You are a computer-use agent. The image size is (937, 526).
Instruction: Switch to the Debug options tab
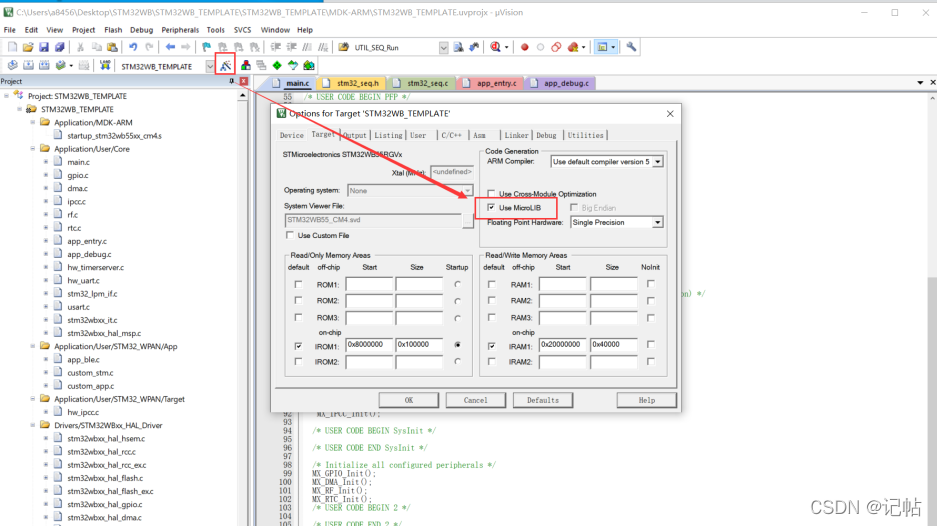click(x=546, y=136)
